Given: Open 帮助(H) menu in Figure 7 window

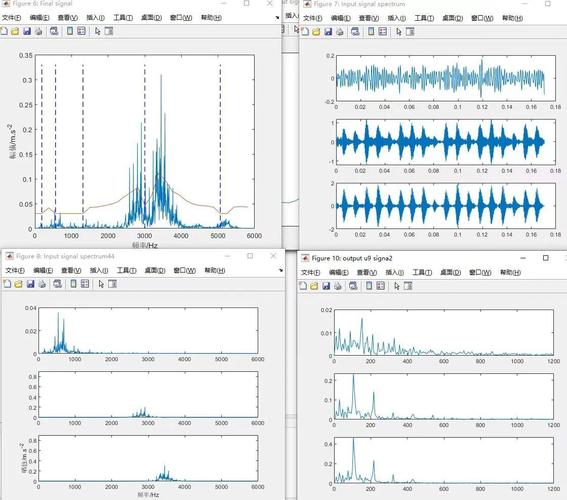Looking at the screenshot, I should [x=512, y=18].
